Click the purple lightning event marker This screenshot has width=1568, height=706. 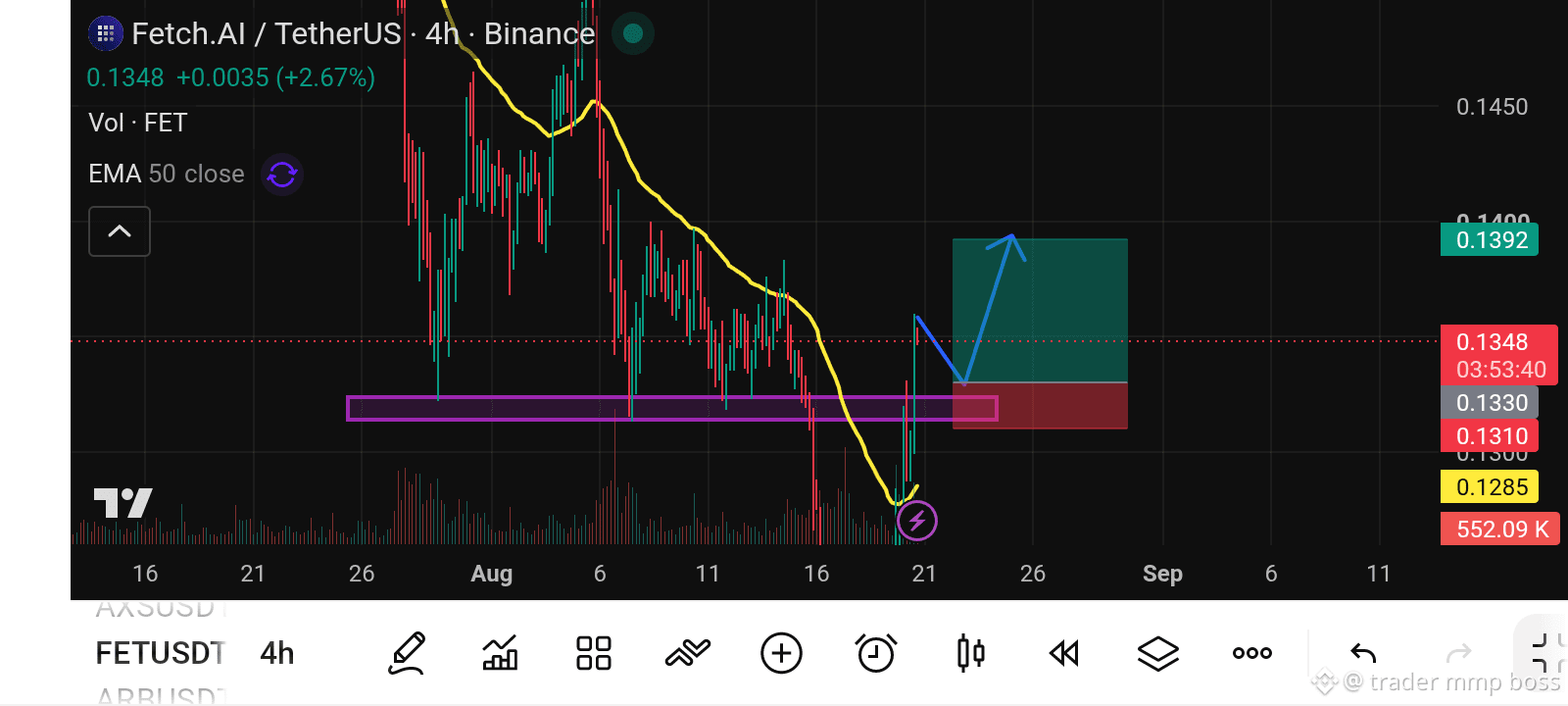[x=917, y=521]
